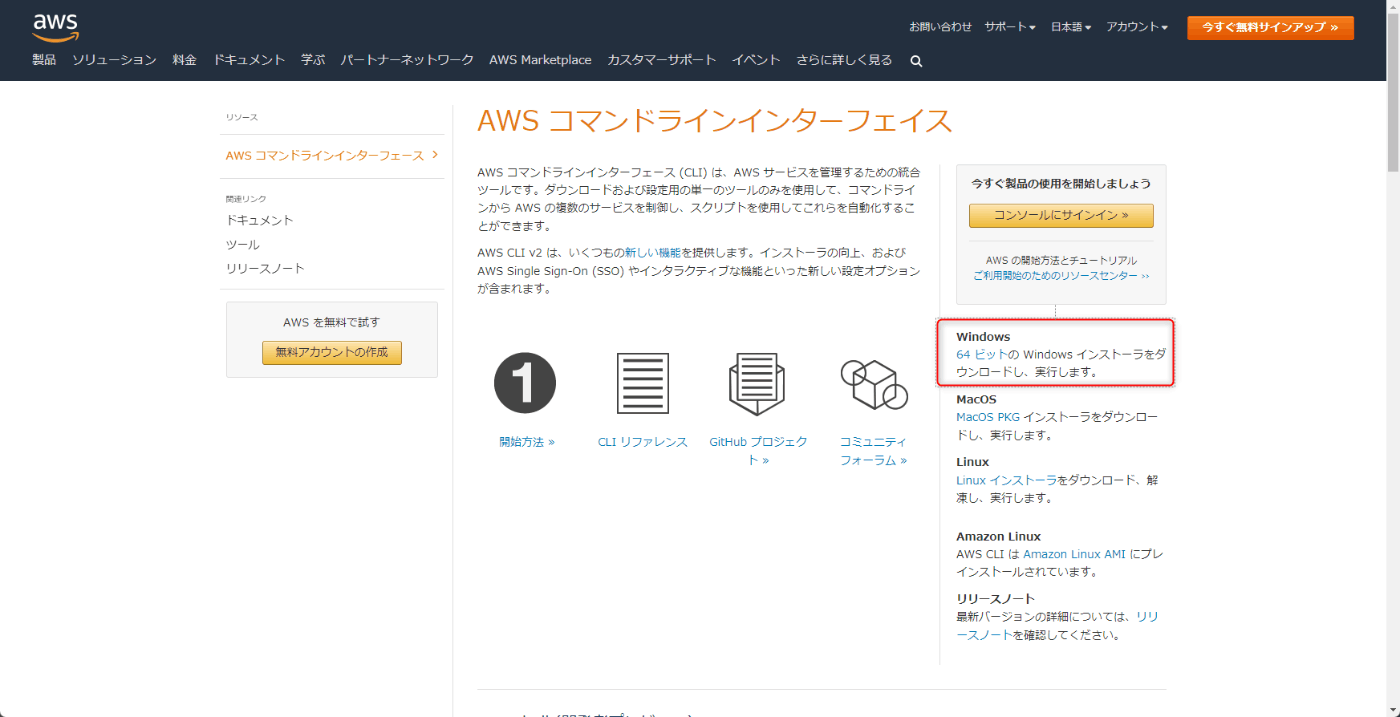Viewport: 1400px width, 717px height.
Task: Click the numbered circle getting started icon
Action: pyautogui.click(x=525, y=383)
